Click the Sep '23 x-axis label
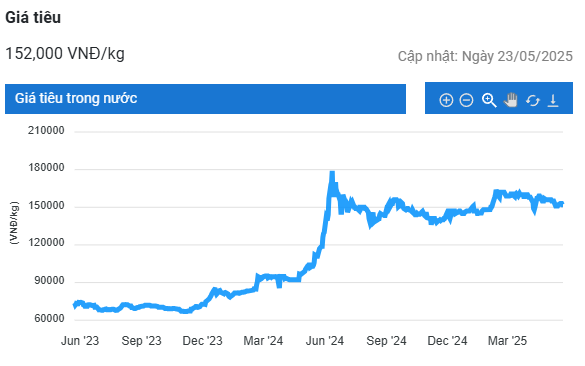This screenshot has width=585, height=366. 141,341
